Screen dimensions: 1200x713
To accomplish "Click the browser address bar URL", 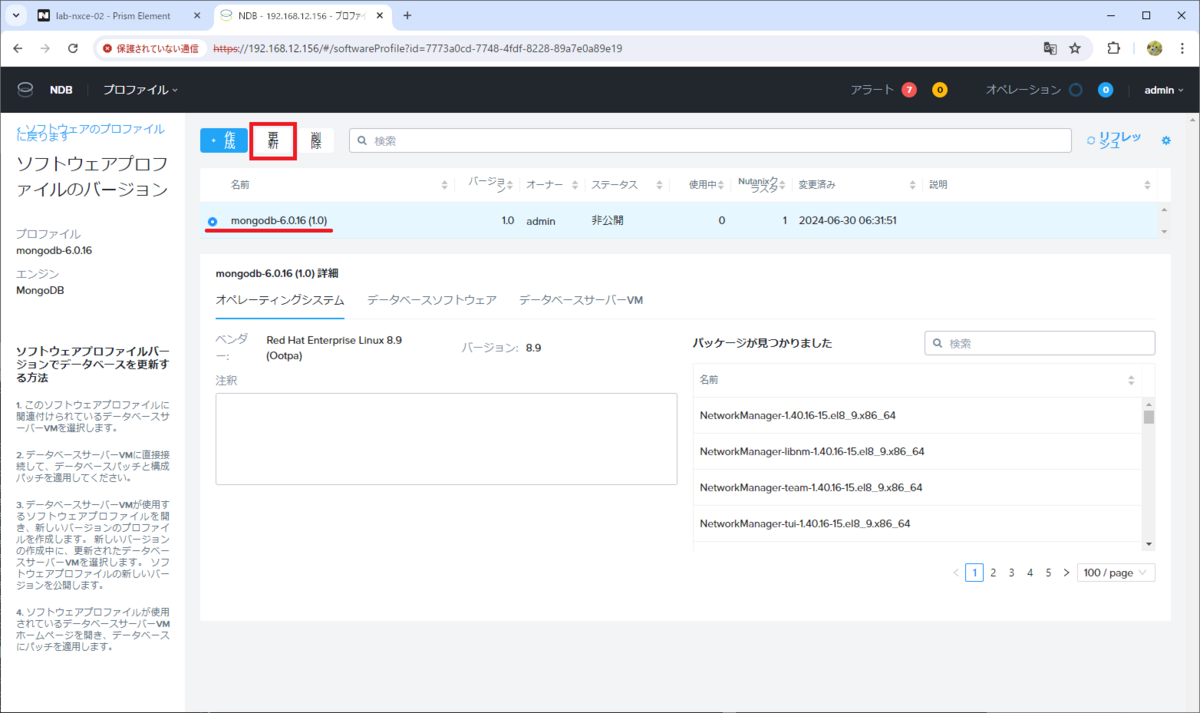I will [x=418, y=48].
